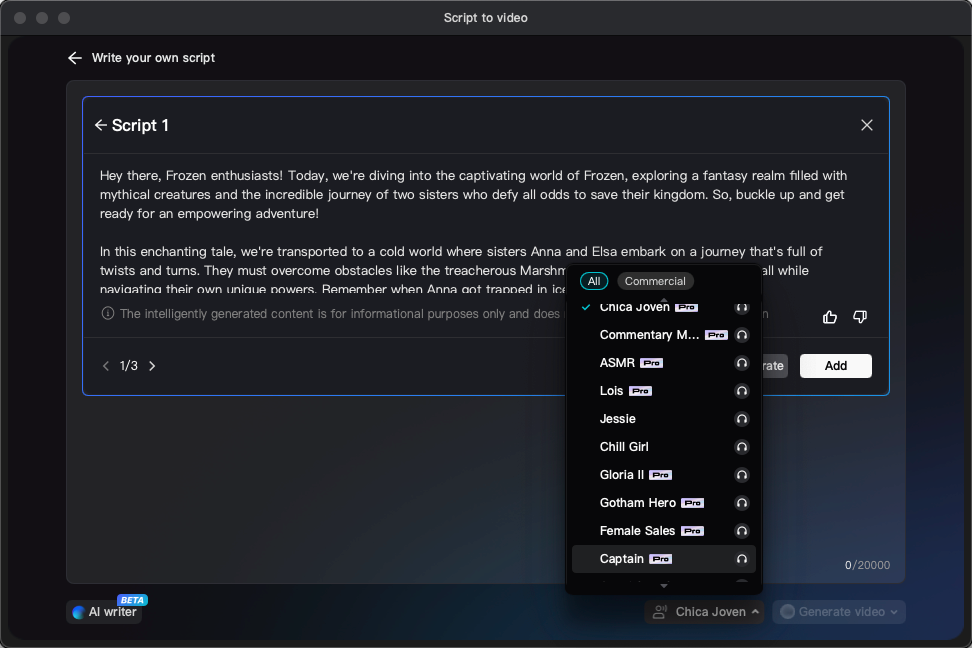Collapse the Chica Joven voice dropdown
Image resolution: width=972 pixels, height=648 pixels.
704,612
